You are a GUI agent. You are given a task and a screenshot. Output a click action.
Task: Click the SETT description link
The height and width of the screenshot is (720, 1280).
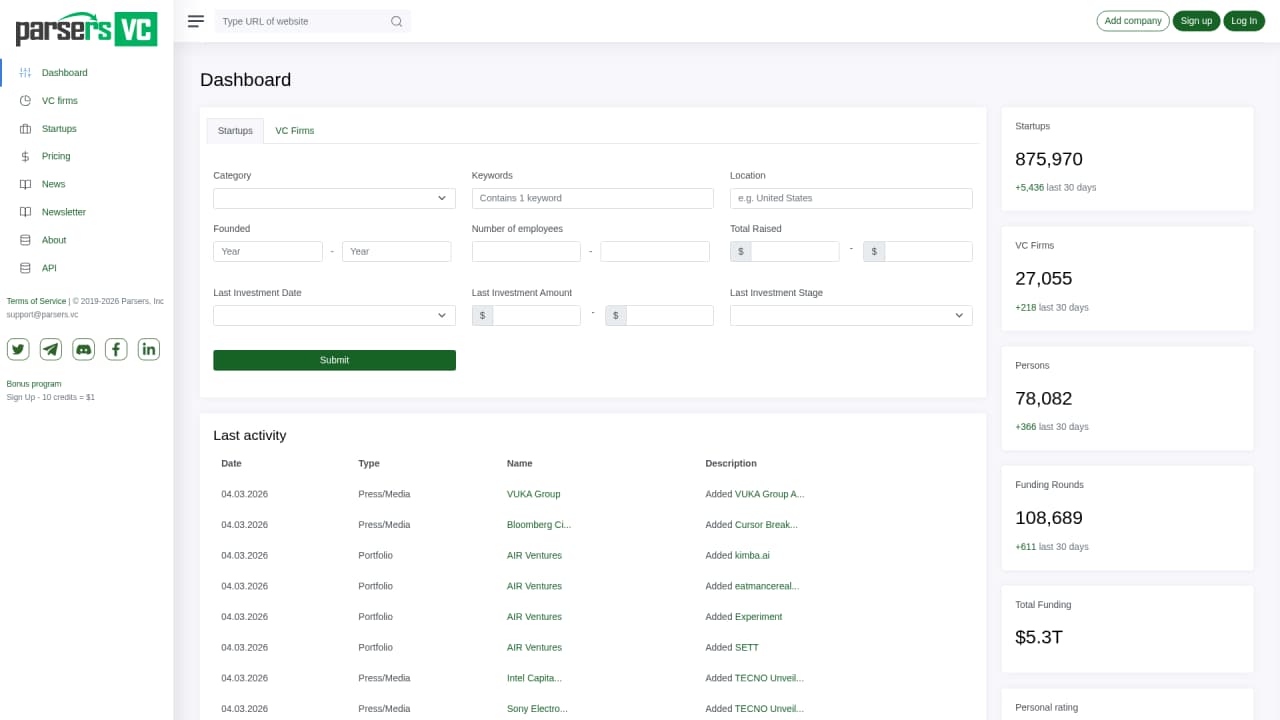747,647
